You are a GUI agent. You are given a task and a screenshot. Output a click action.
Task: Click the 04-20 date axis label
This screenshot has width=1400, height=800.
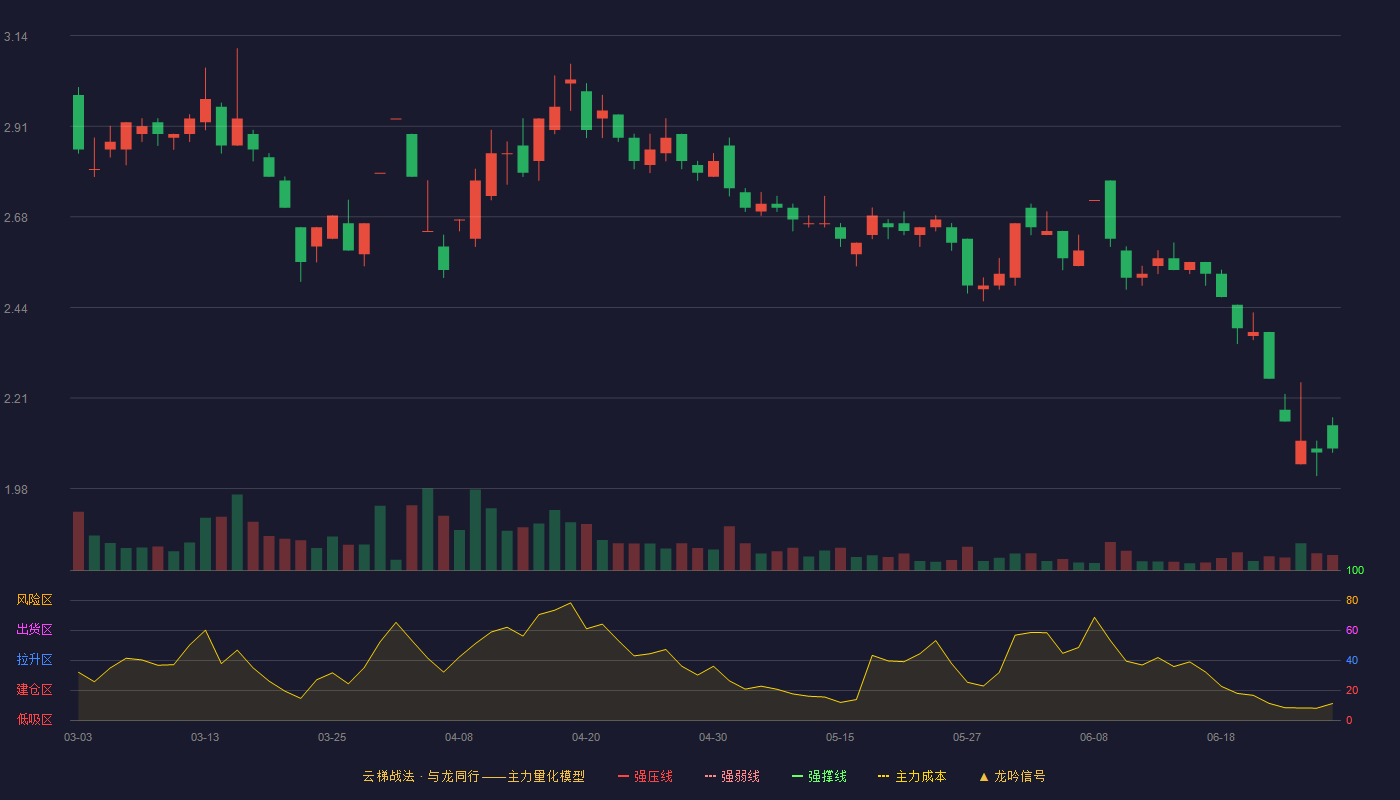(586, 737)
